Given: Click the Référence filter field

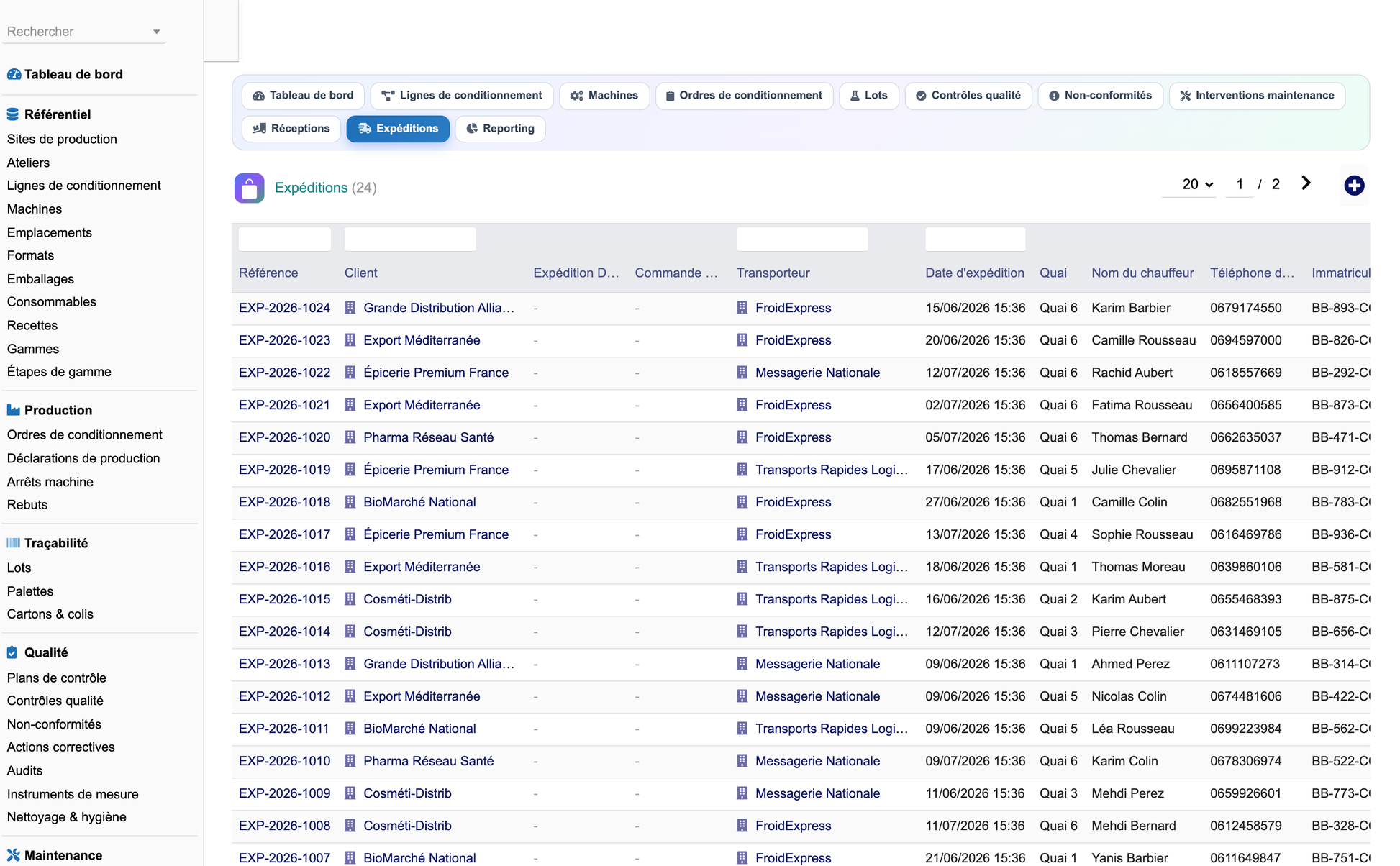Looking at the screenshot, I should (285, 239).
